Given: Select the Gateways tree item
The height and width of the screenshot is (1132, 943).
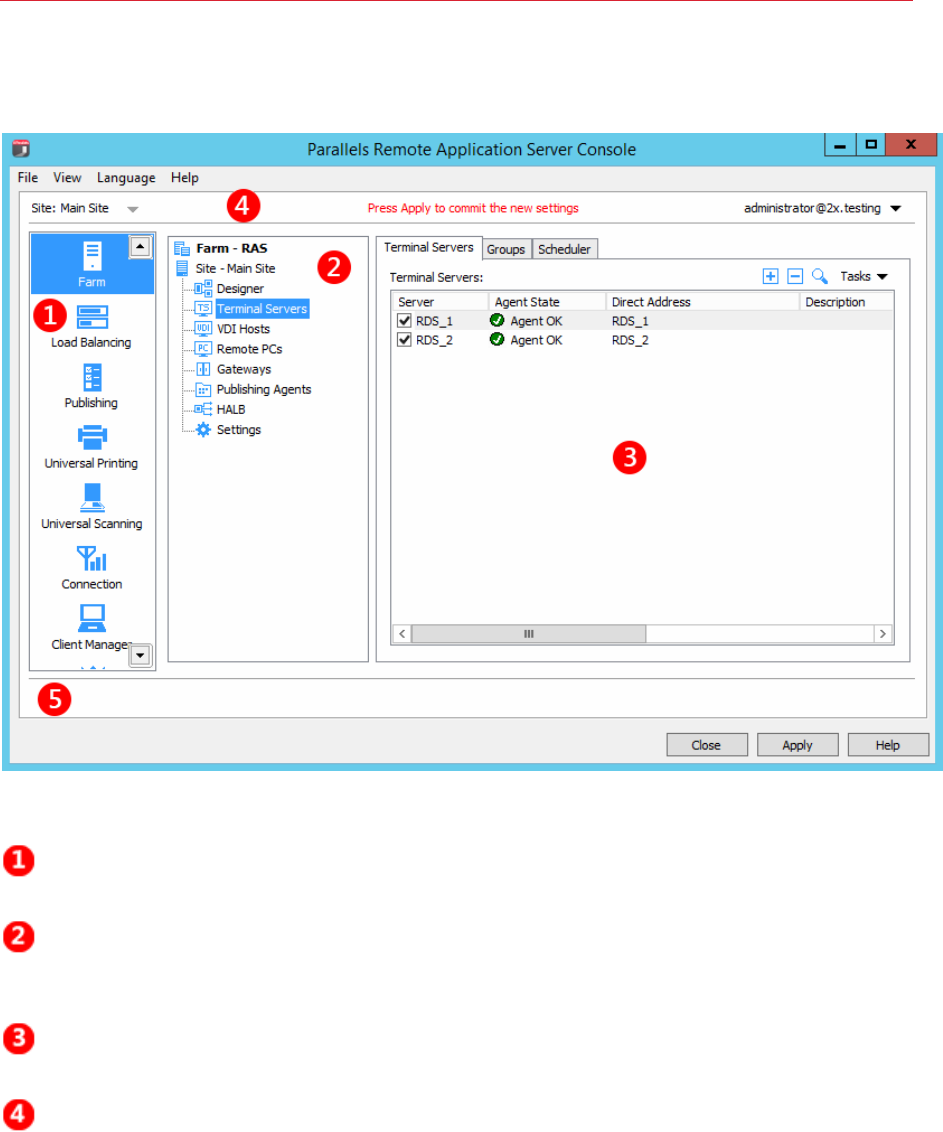Looking at the screenshot, I should pyautogui.click(x=244, y=370).
